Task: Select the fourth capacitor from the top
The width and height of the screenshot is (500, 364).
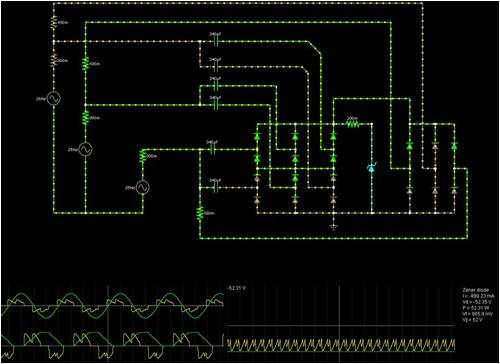Action: click(x=216, y=105)
